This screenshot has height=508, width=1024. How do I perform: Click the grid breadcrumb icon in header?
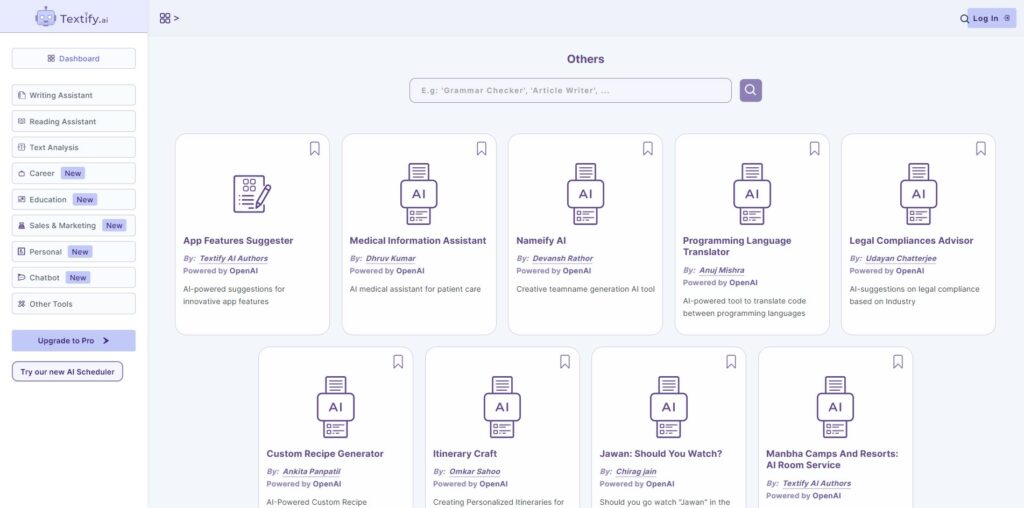pos(165,18)
